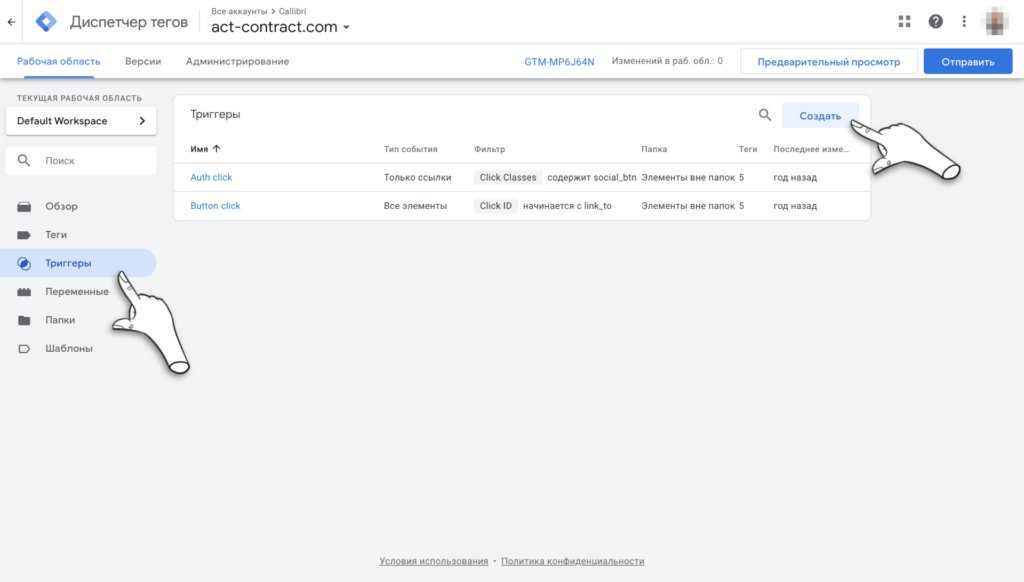Click the Tag Manager logo icon
Viewport: 1024px width, 582px height.
(46, 21)
